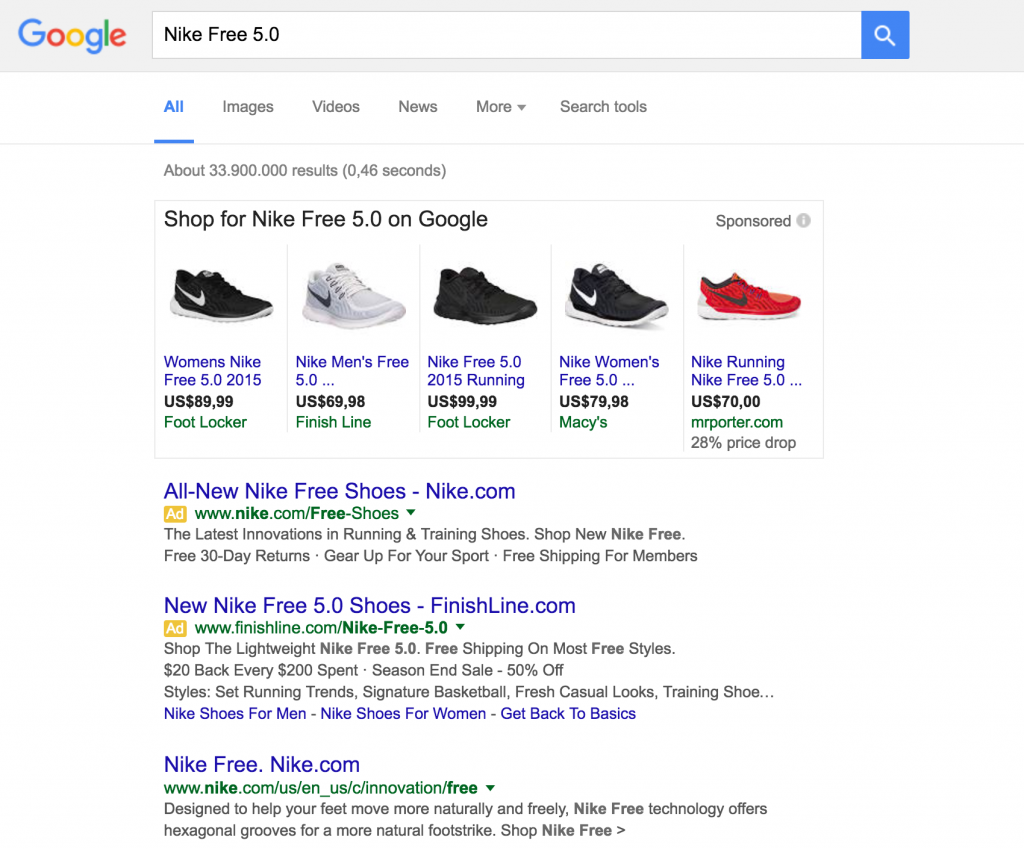Click the Sponsored info icon
Viewport: 1024px width, 849px height.
point(803,221)
